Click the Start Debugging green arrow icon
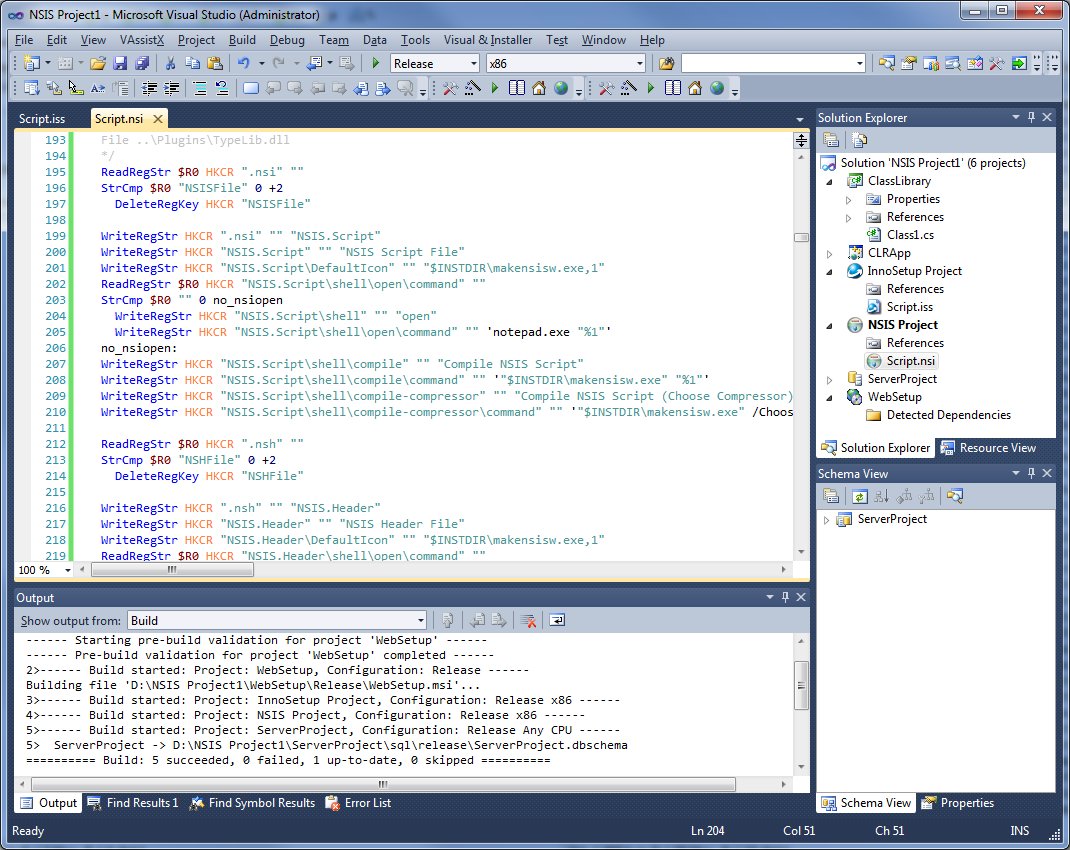This screenshot has width=1070, height=850. coord(373,62)
